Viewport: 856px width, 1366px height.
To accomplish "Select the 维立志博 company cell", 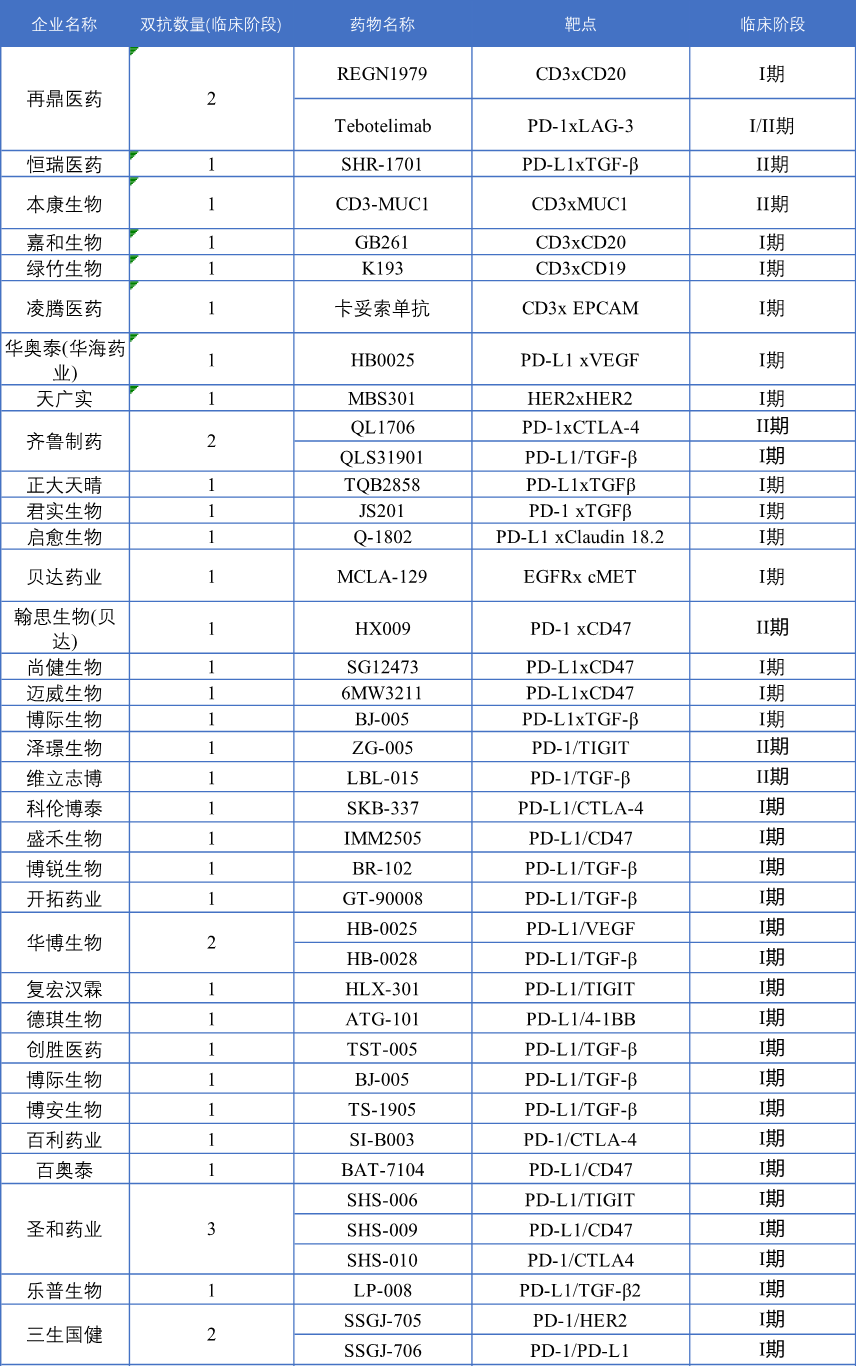I will tap(65, 776).
